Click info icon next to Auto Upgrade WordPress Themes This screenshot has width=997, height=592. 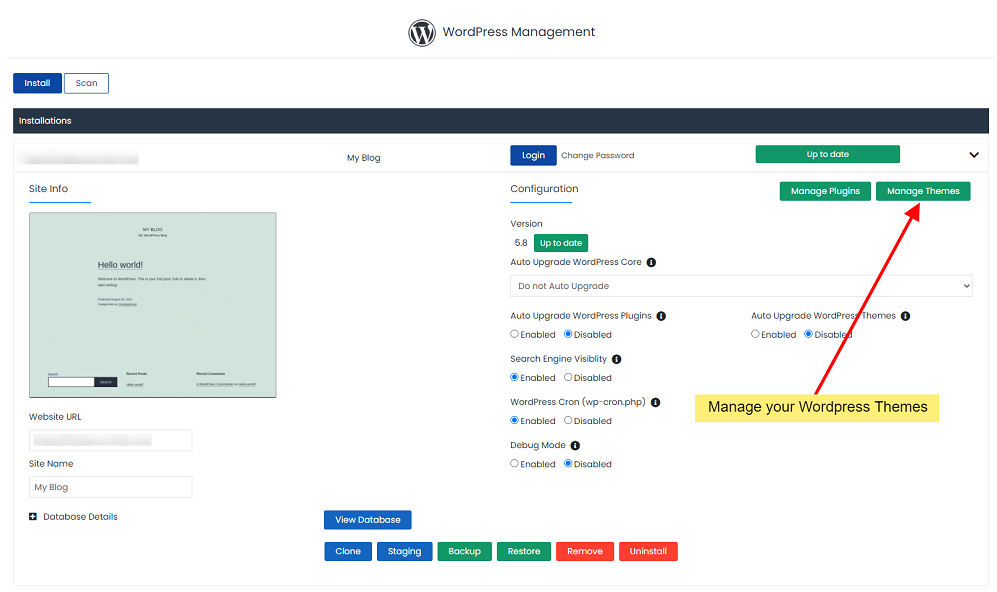pyautogui.click(x=905, y=315)
